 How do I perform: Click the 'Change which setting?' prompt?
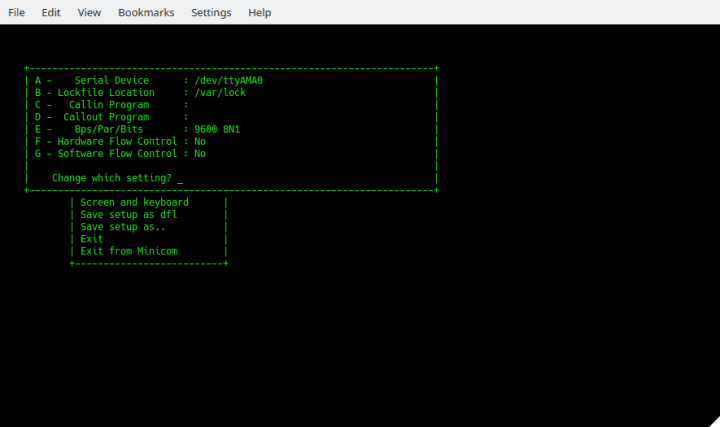[112, 178]
